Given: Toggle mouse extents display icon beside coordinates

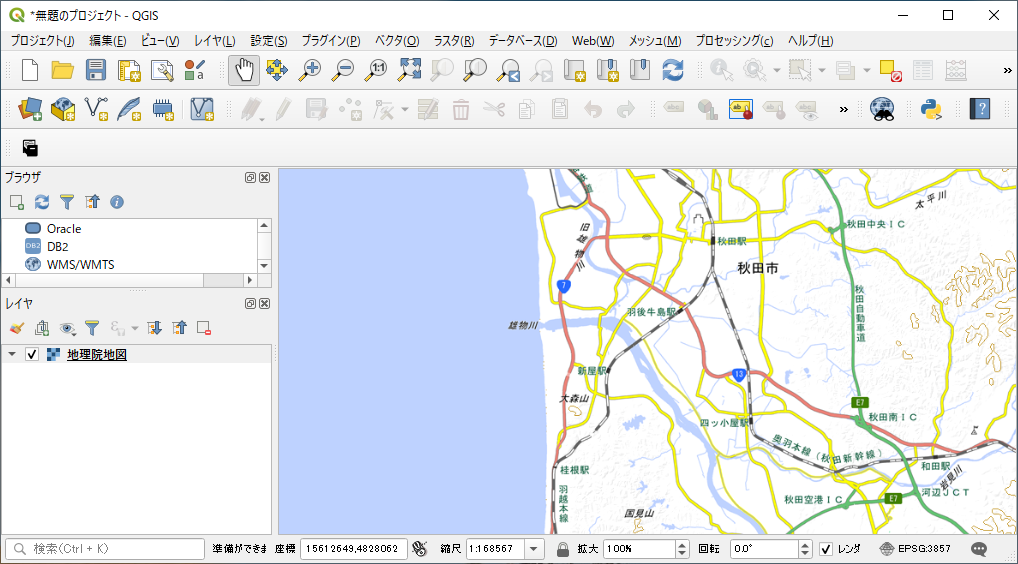Looking at the screenshot, I should pos(420,549).
